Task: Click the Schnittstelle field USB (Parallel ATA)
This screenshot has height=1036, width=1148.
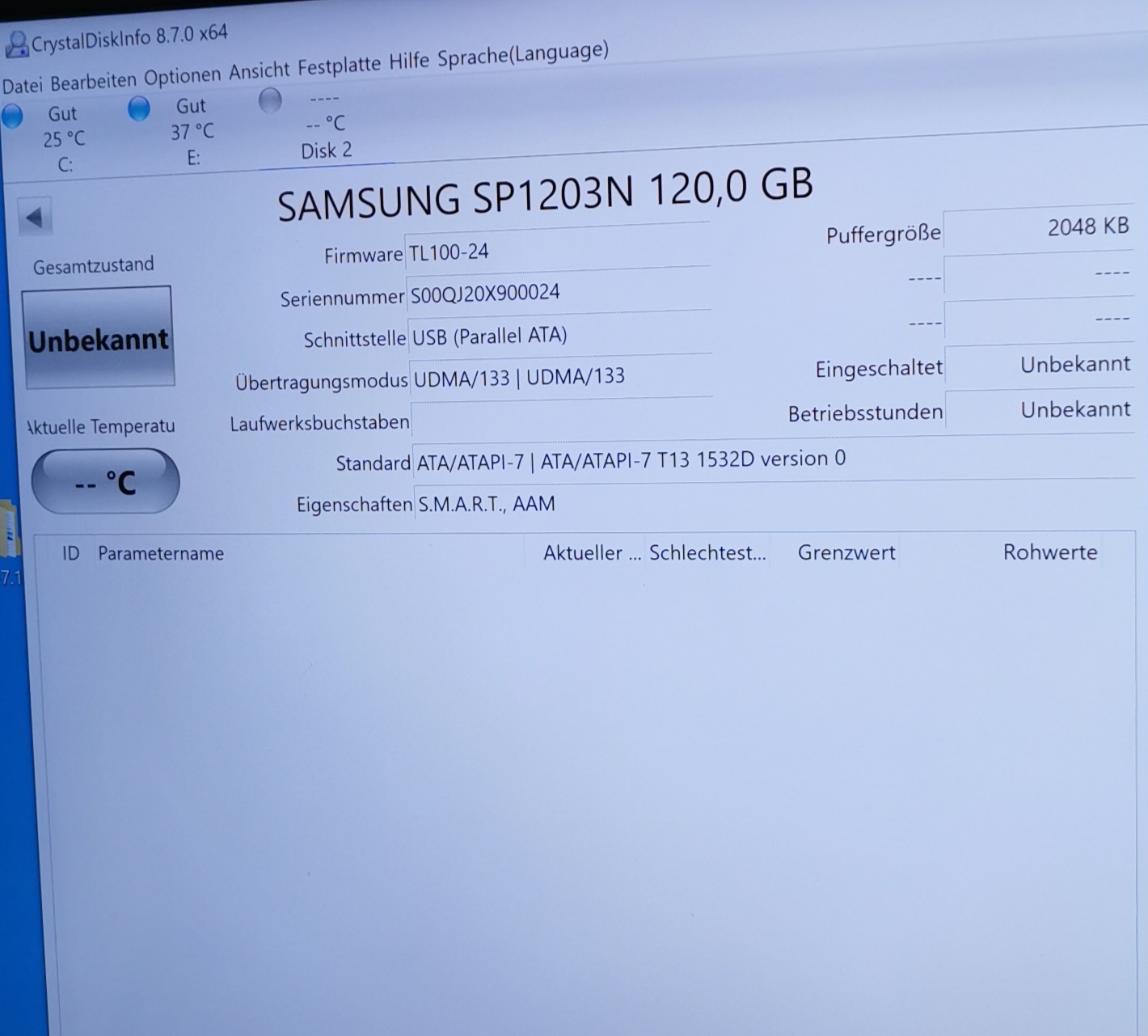Action: [561, 334]
